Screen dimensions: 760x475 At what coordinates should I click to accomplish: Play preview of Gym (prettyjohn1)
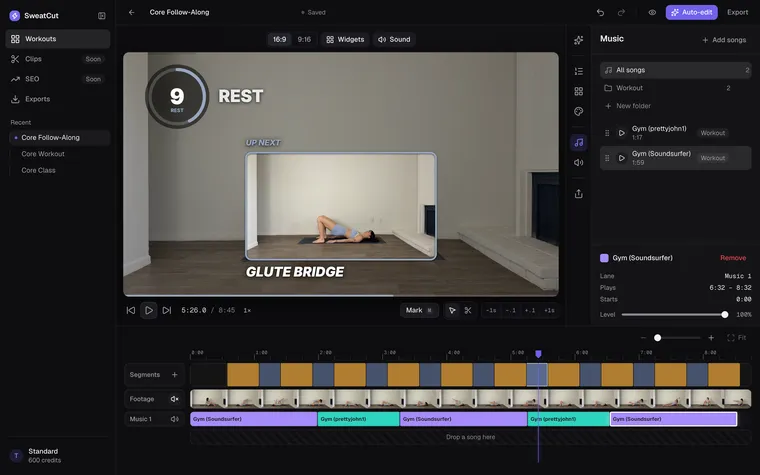click(621, 133)
